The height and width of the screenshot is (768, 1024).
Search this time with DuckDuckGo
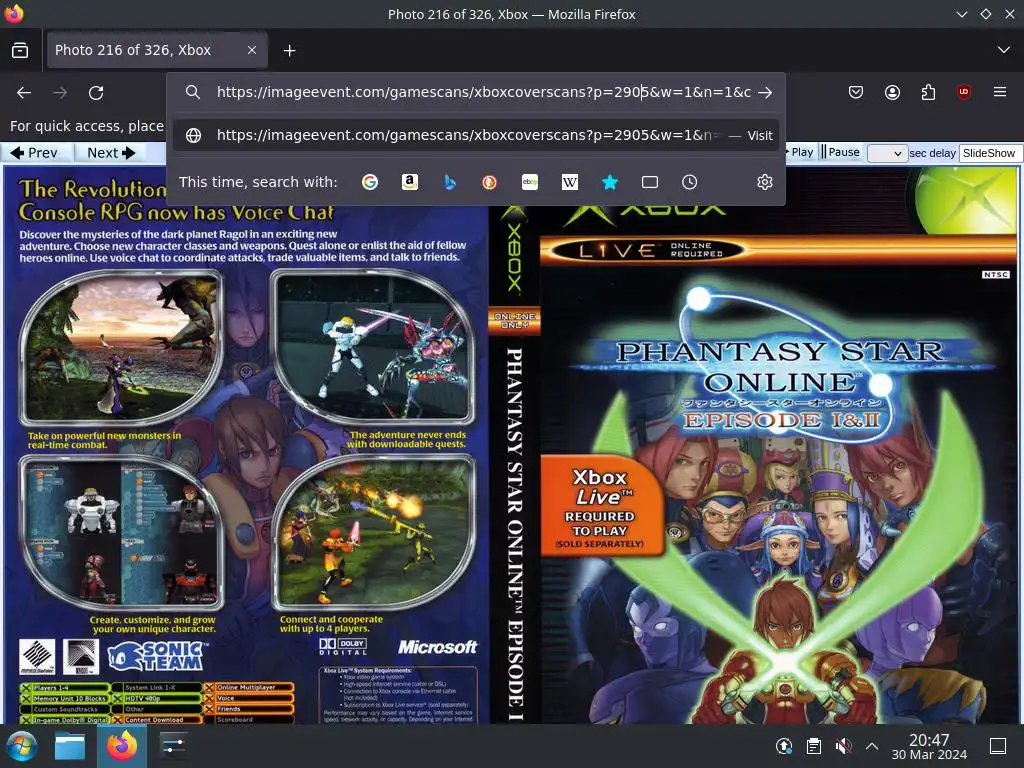pyautogui.click(x=489, y=182)
